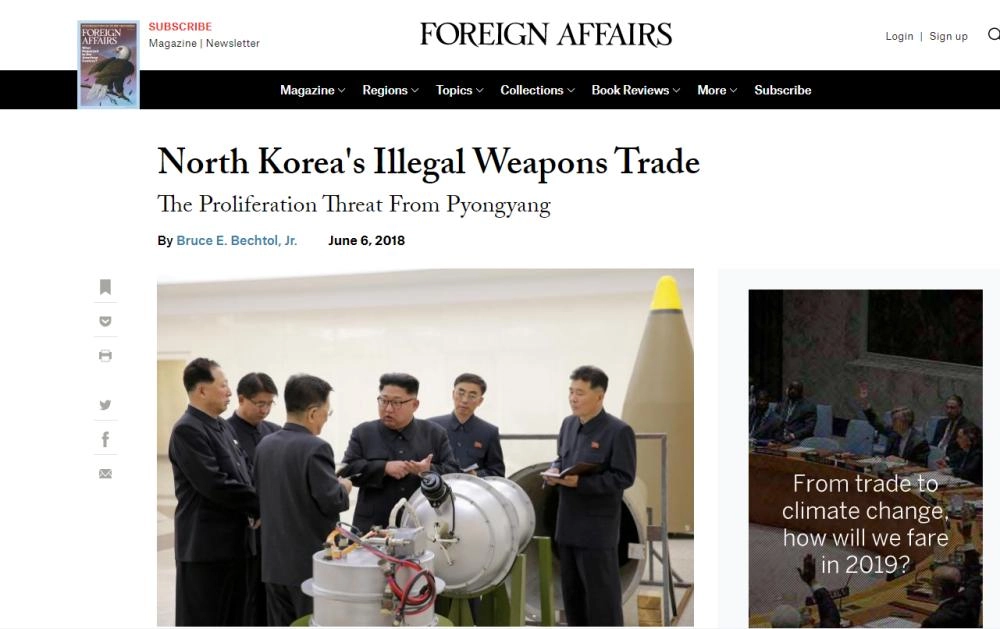Open author Bruce E. Bechtol, Jr. link
The width and height of the screenshot is (1000, 629).
coord(237,240)
